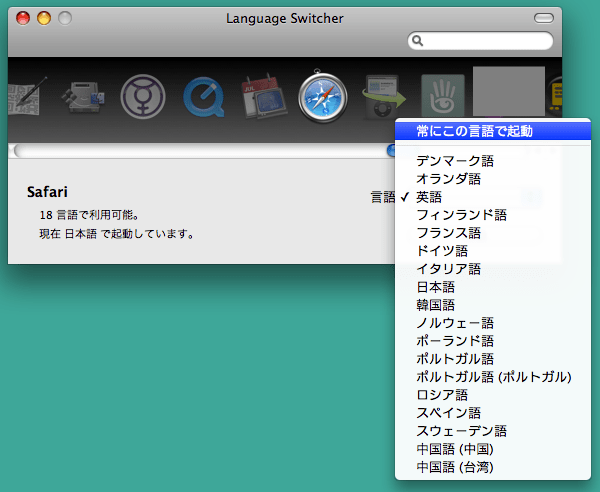Image resolution: width=600 pixels, height=492 pixels.
Task: Click the purple Mercury symbol app icon
Action: coord(143,97)
